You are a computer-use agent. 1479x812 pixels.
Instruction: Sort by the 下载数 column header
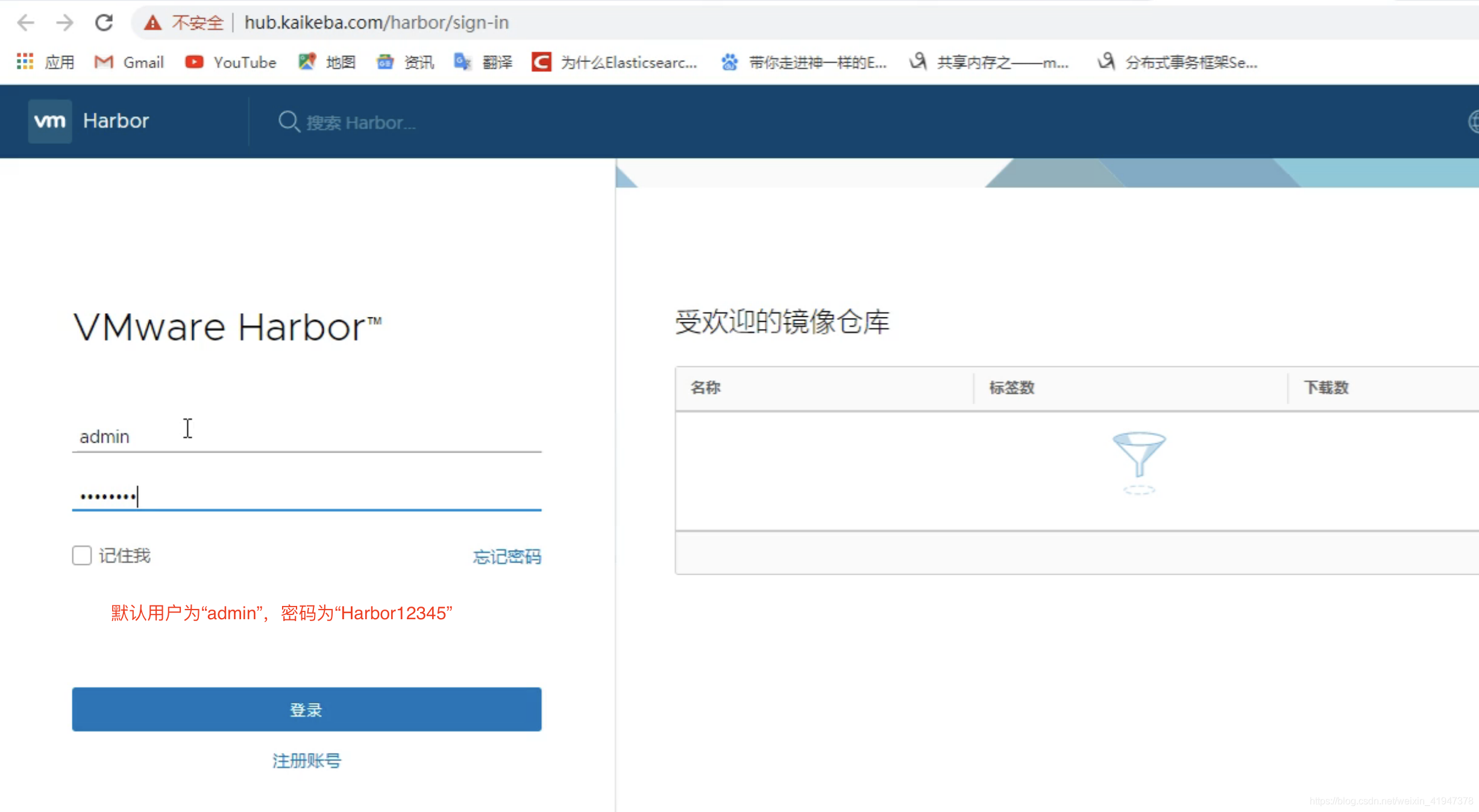(x=1326, y=387)
